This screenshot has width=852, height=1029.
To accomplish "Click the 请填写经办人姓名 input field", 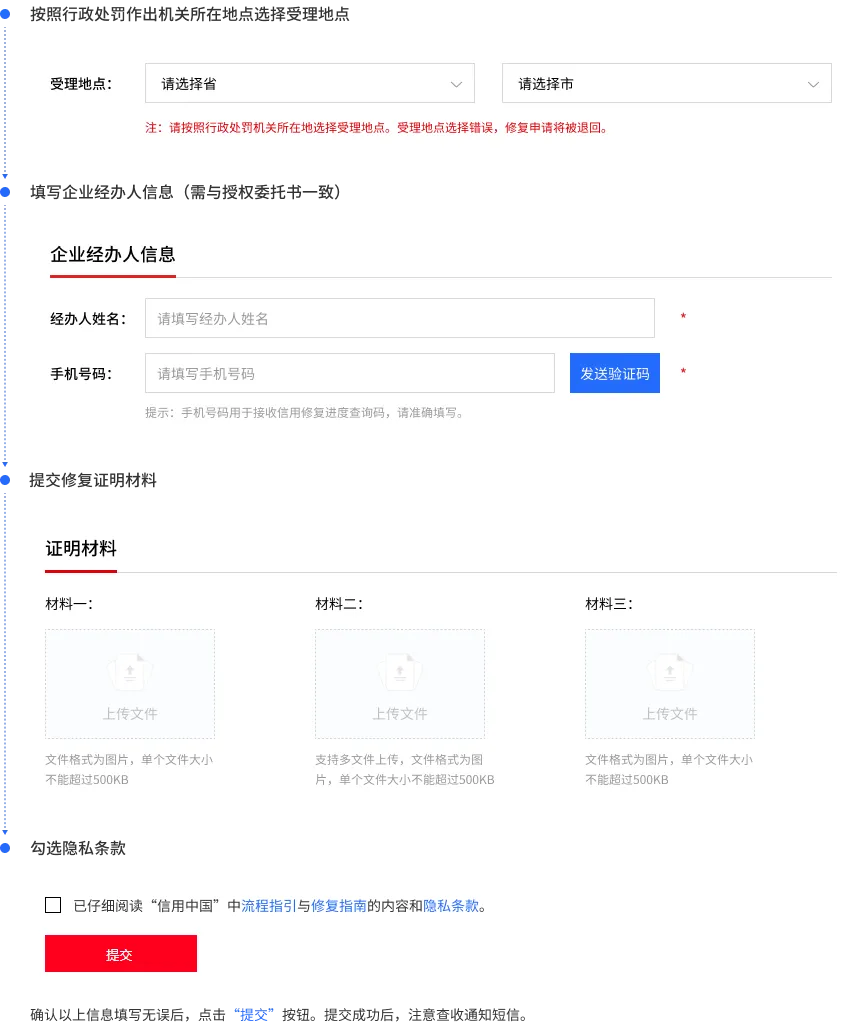I will point(400,317).
